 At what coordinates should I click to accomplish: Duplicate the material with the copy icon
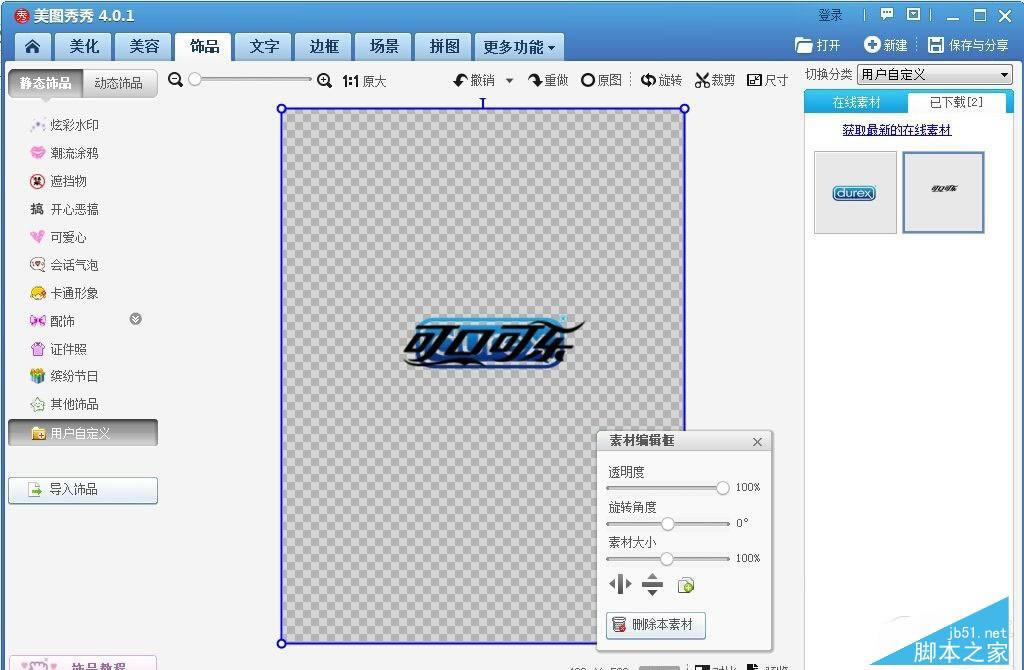click(685, 585)
